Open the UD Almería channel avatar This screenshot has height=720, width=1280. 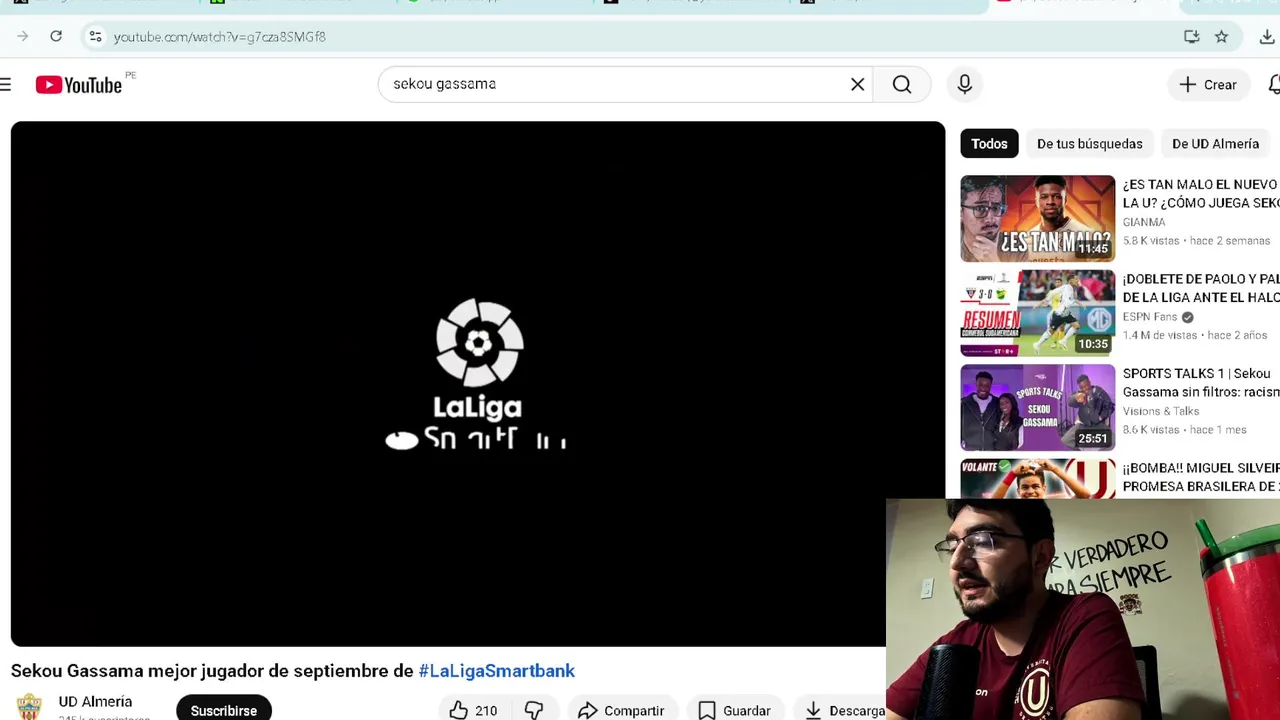tap(29, 707)
